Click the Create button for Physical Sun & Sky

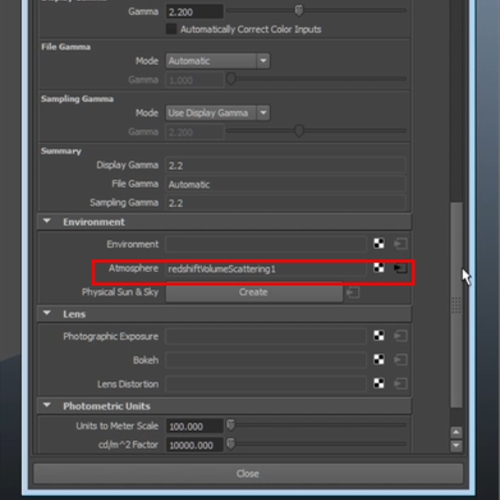pyautogui.click(x=254, y=292)
